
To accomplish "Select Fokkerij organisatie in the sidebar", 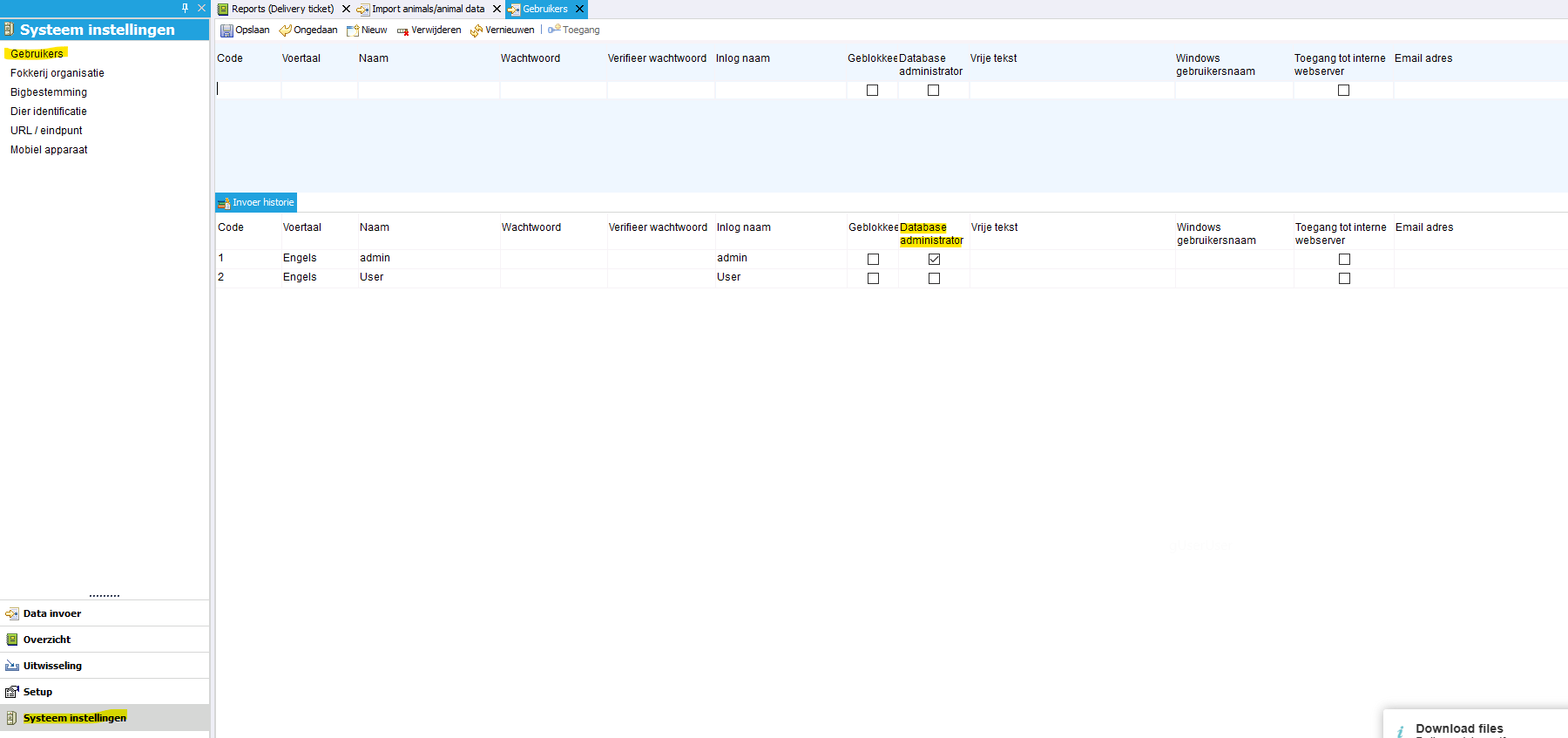I will (57, 73).
